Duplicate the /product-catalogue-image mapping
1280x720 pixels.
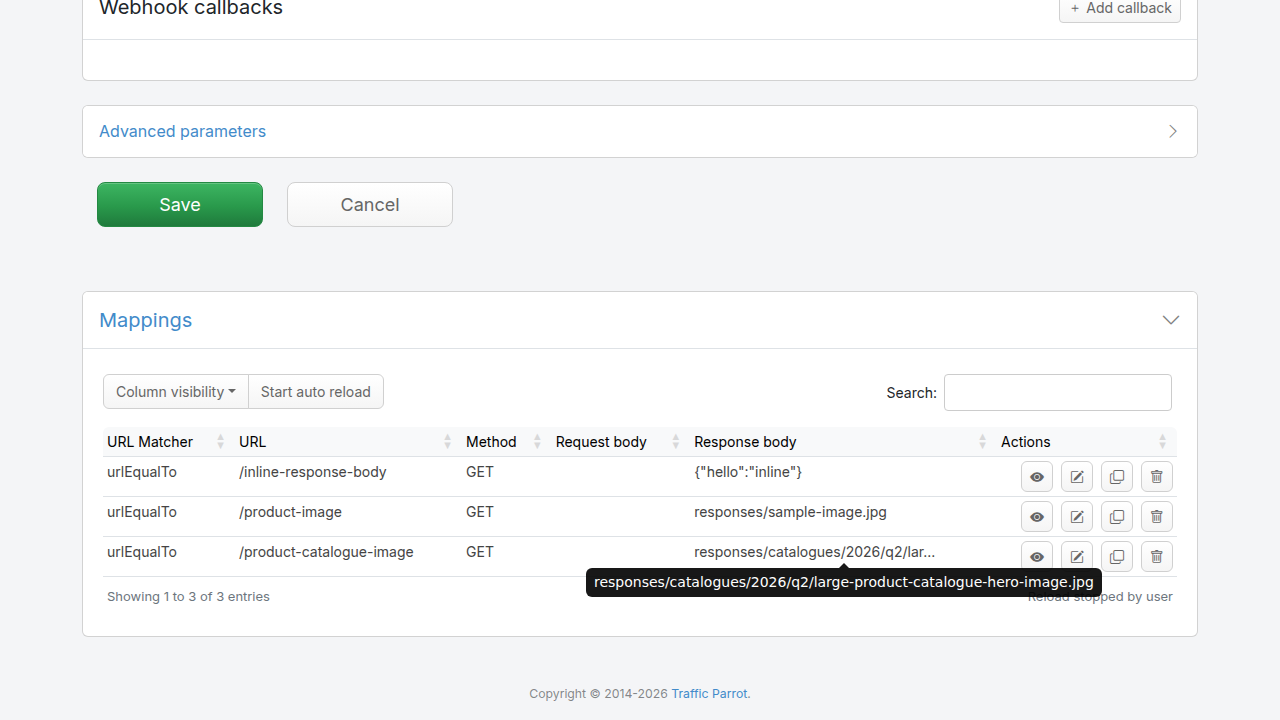1117,557
